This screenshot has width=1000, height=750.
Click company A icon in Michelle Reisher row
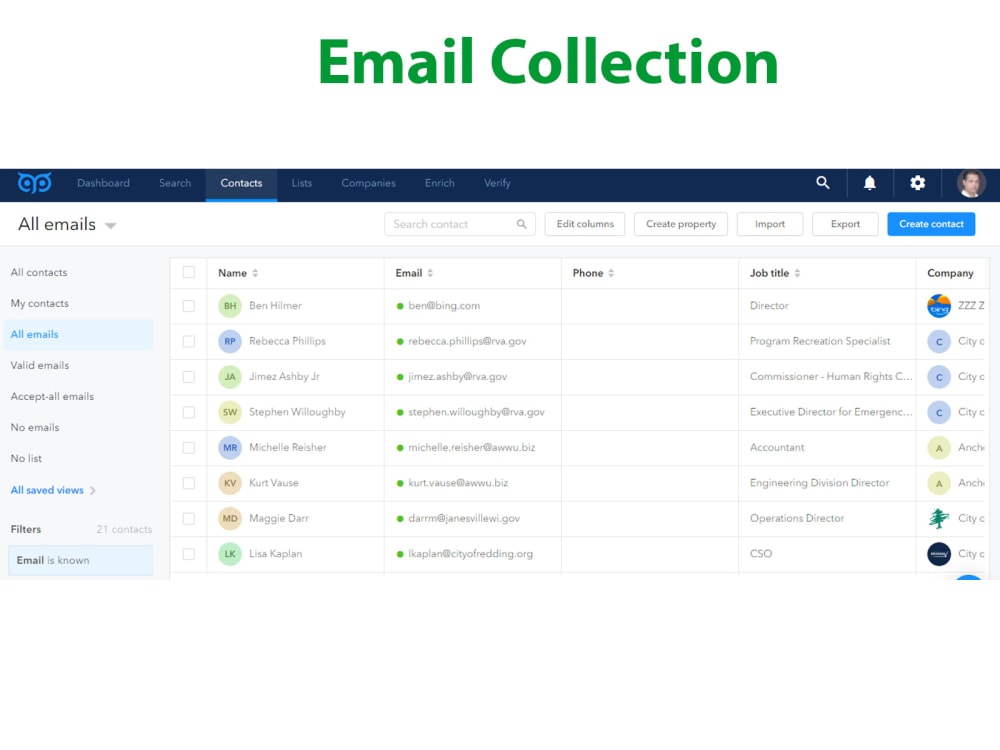click(939, 448)
